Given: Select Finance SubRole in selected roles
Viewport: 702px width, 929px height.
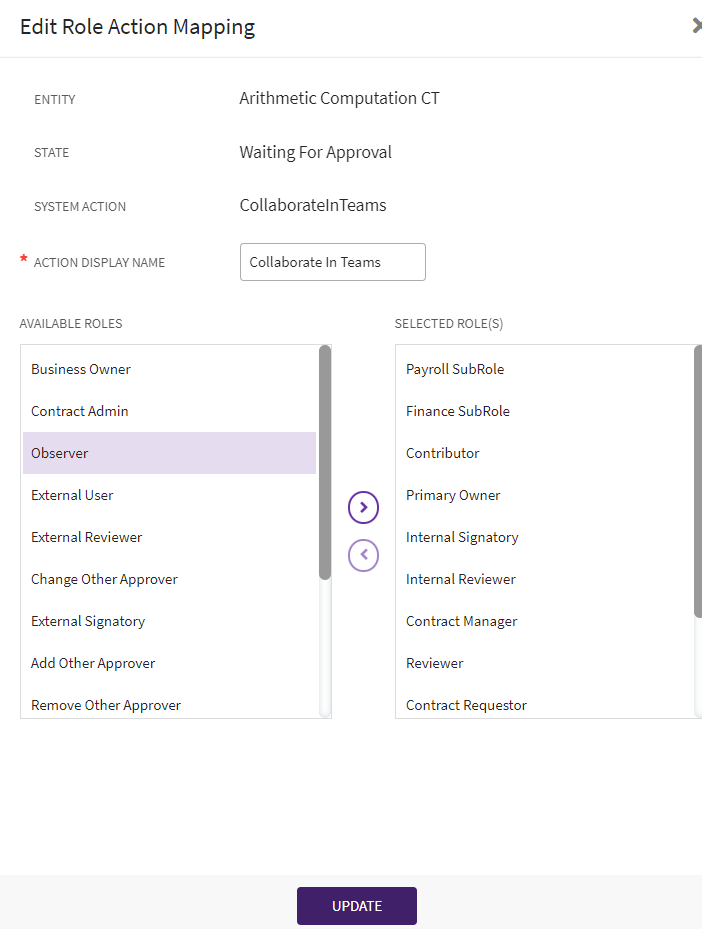Looking at the screenshot, I should [x=458, y=411].
